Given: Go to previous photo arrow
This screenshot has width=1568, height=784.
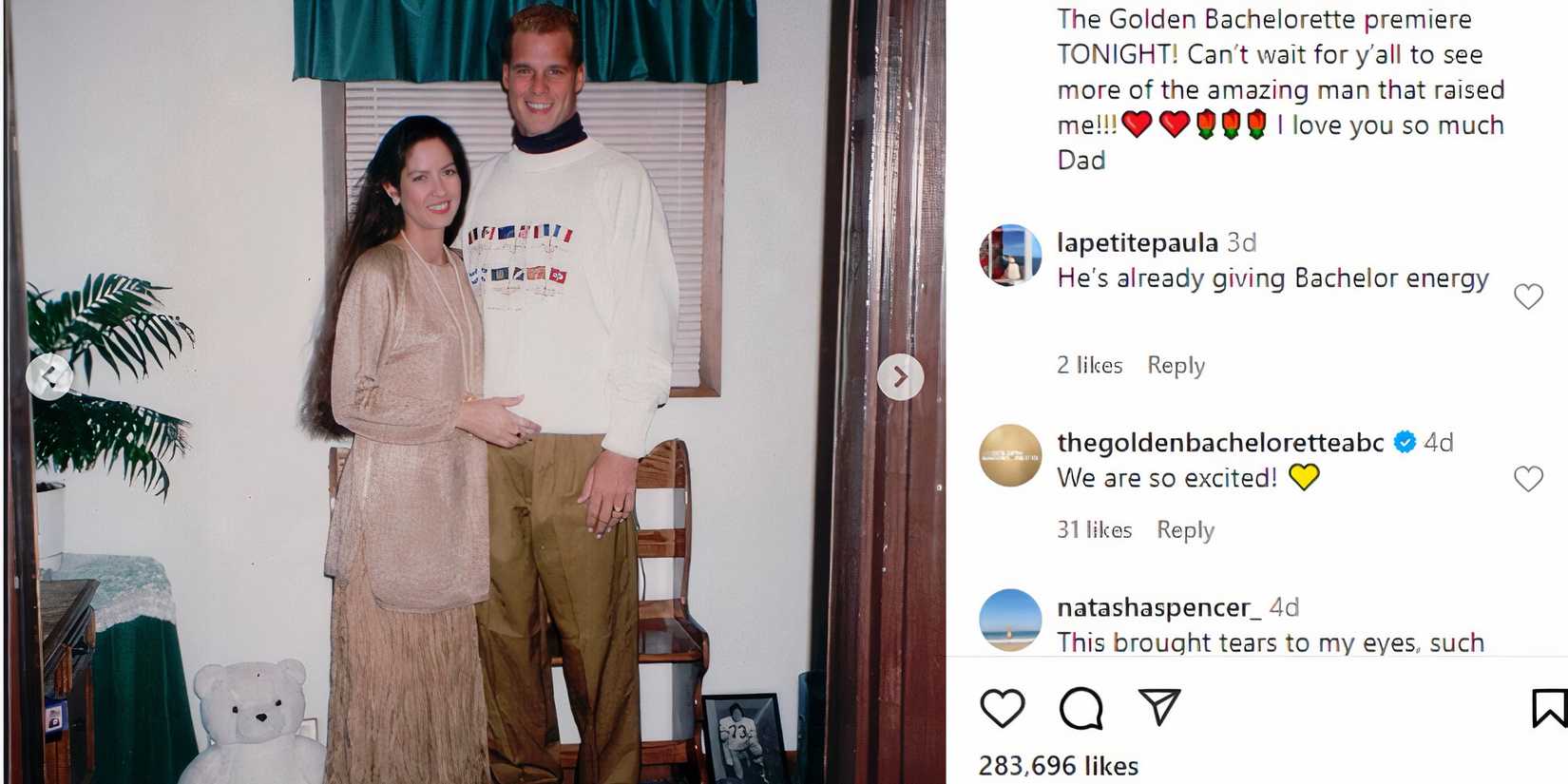Looking at the screenshot, I should (49, 376).
